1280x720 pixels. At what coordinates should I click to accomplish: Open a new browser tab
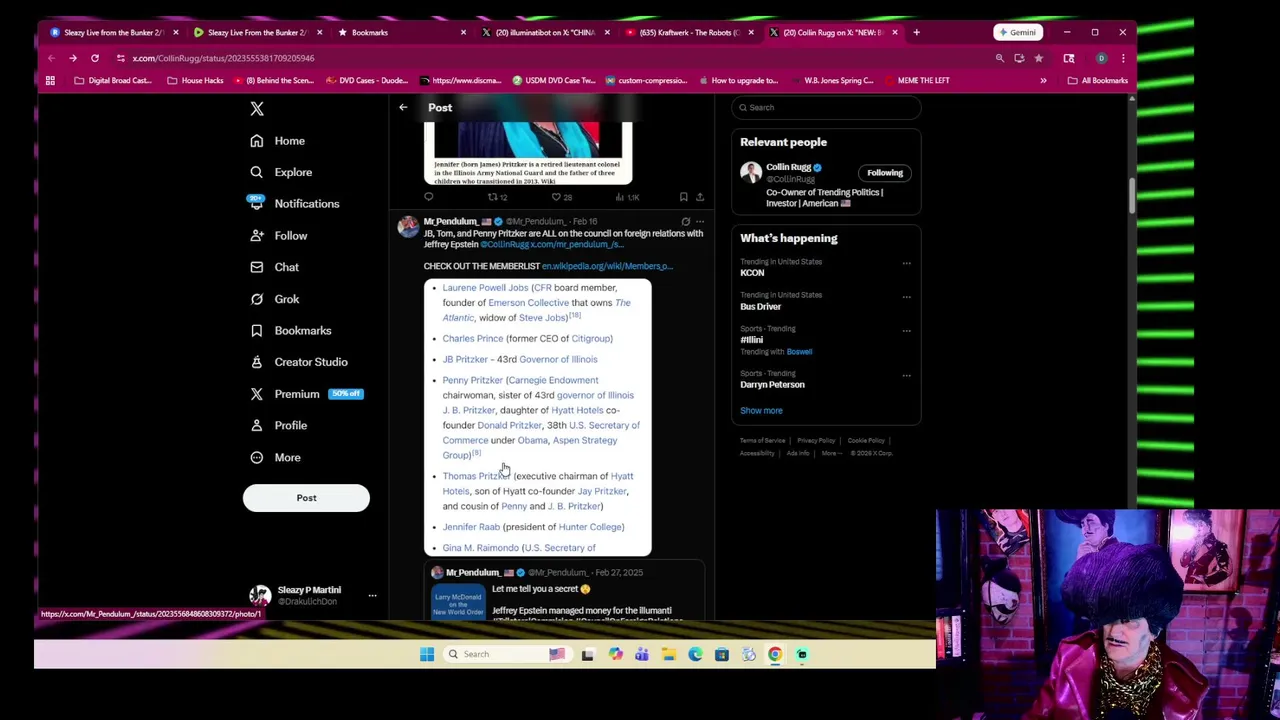coord(916,33)
